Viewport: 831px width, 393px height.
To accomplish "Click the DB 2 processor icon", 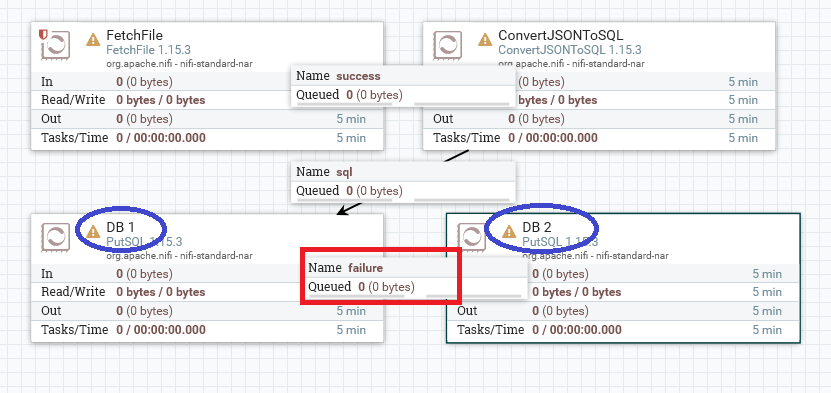I will (x=472, y=237).
